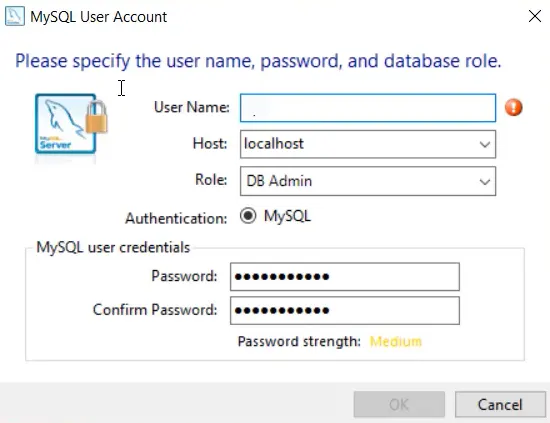Focus the User Name input field
The image size is (550, 423).
coord(368,108)
